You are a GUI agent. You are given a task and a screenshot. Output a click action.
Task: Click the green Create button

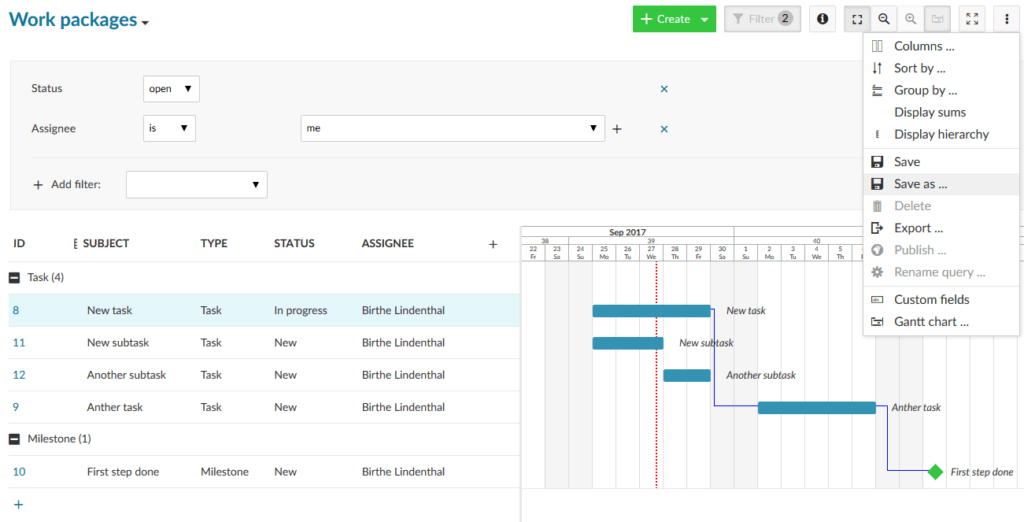665,19
